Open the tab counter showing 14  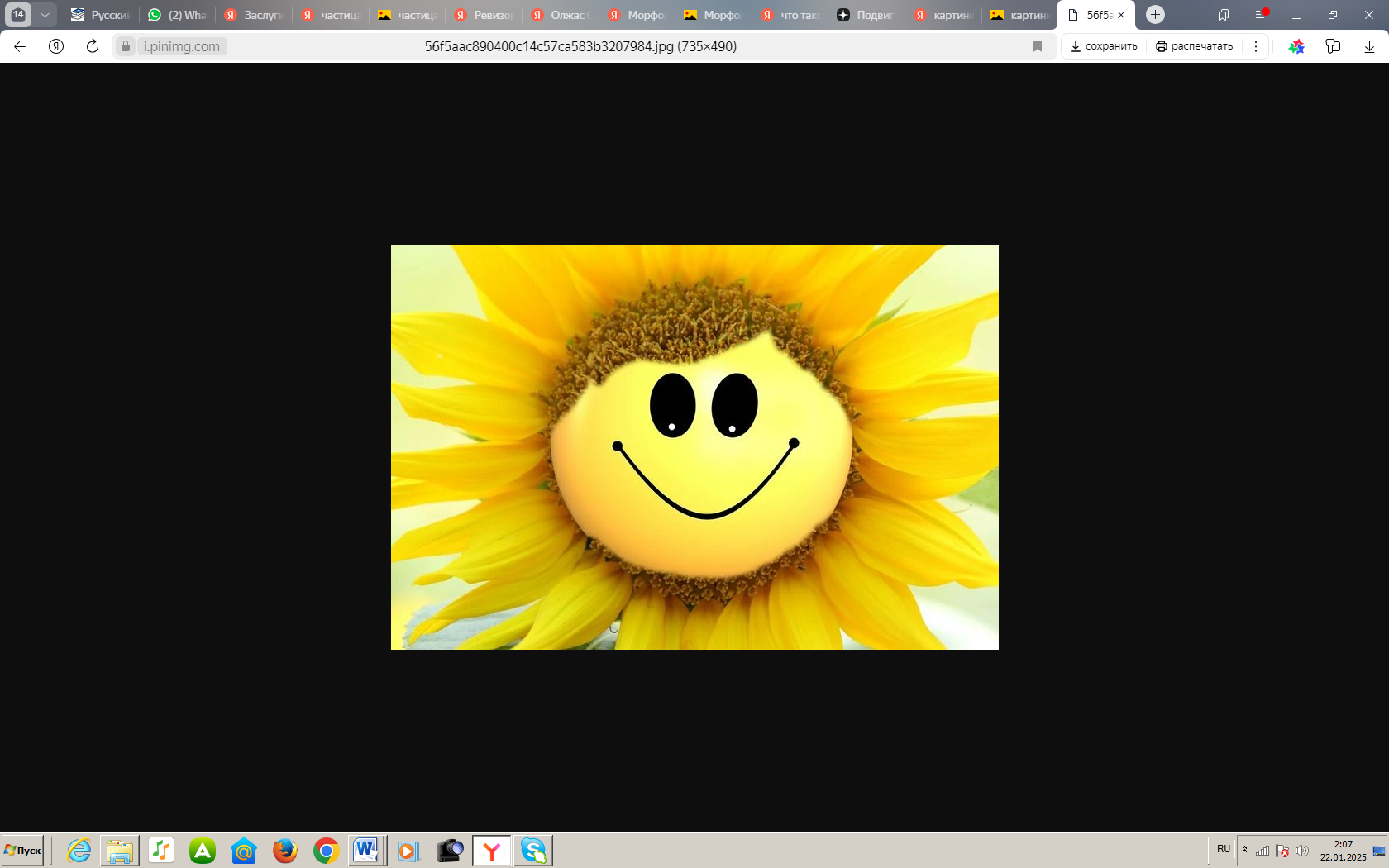(x=18, y=14)
